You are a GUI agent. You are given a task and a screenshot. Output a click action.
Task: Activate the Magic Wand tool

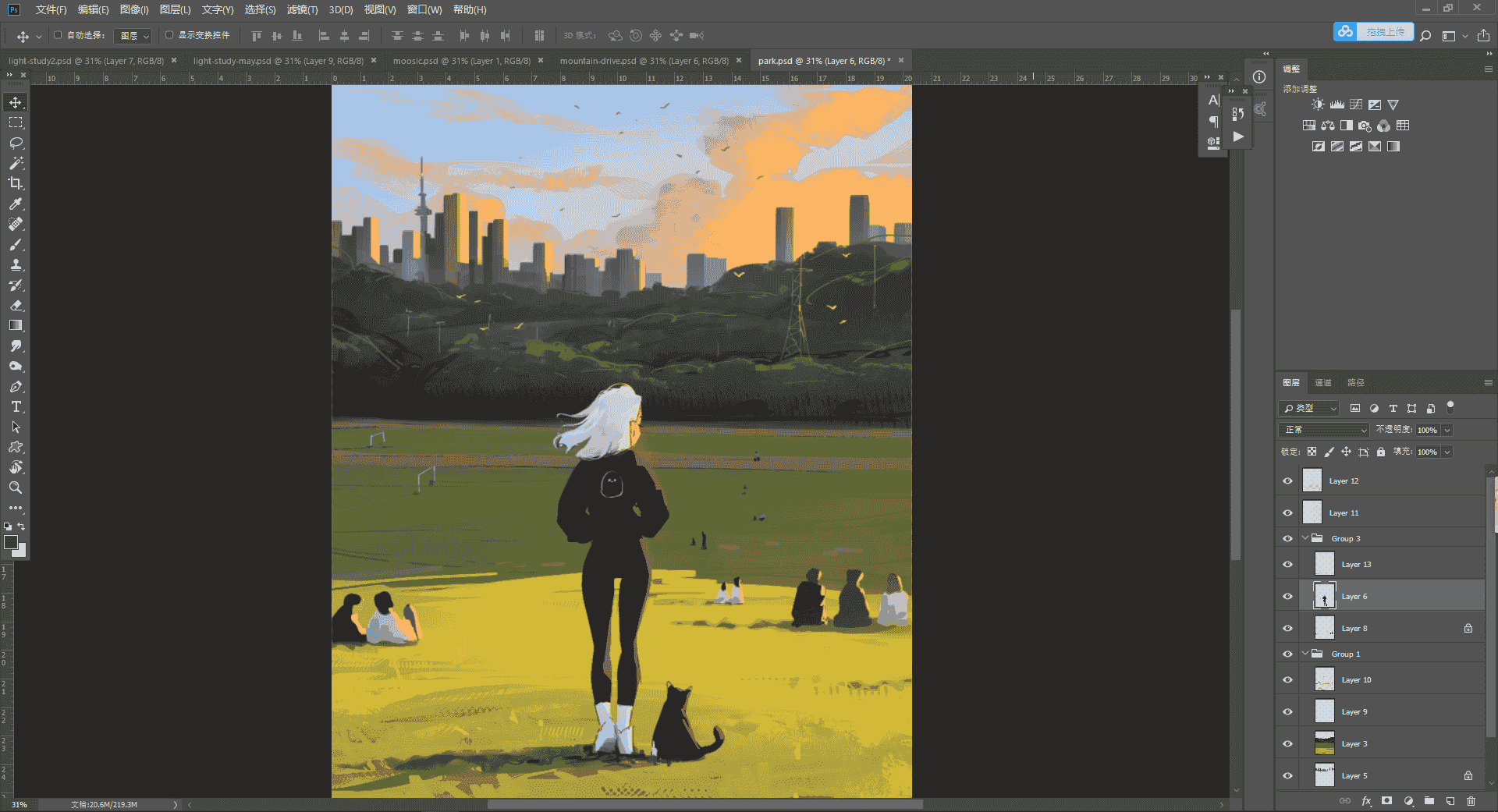pyautogui.click(x=16, y=163)
